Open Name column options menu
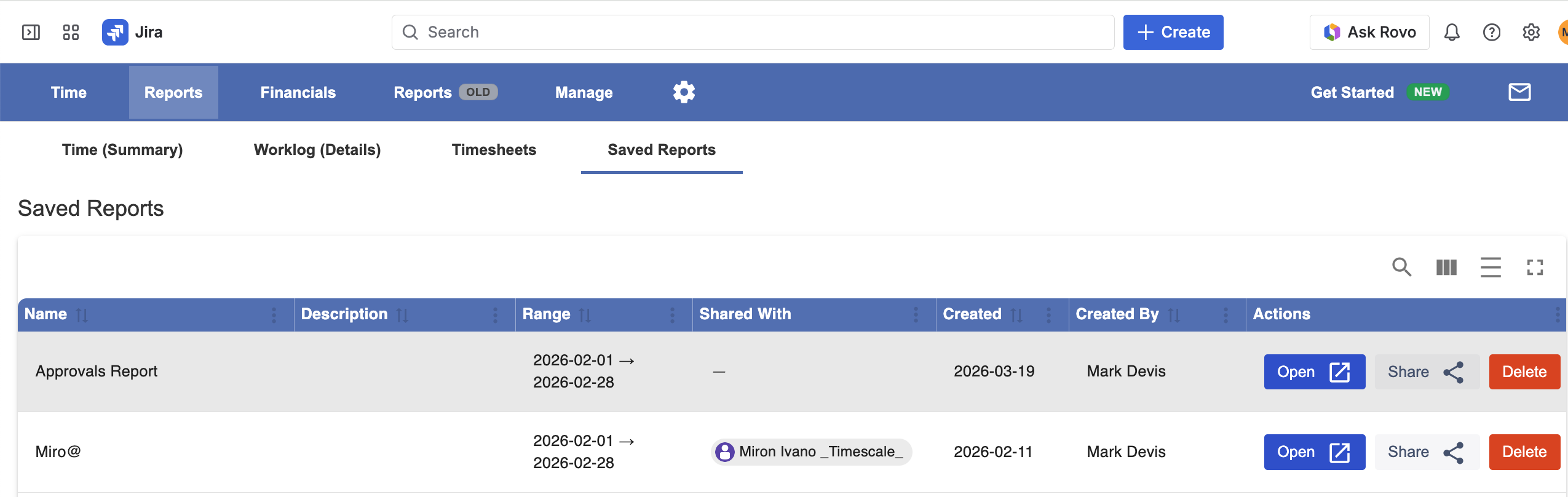 point(274,315)
